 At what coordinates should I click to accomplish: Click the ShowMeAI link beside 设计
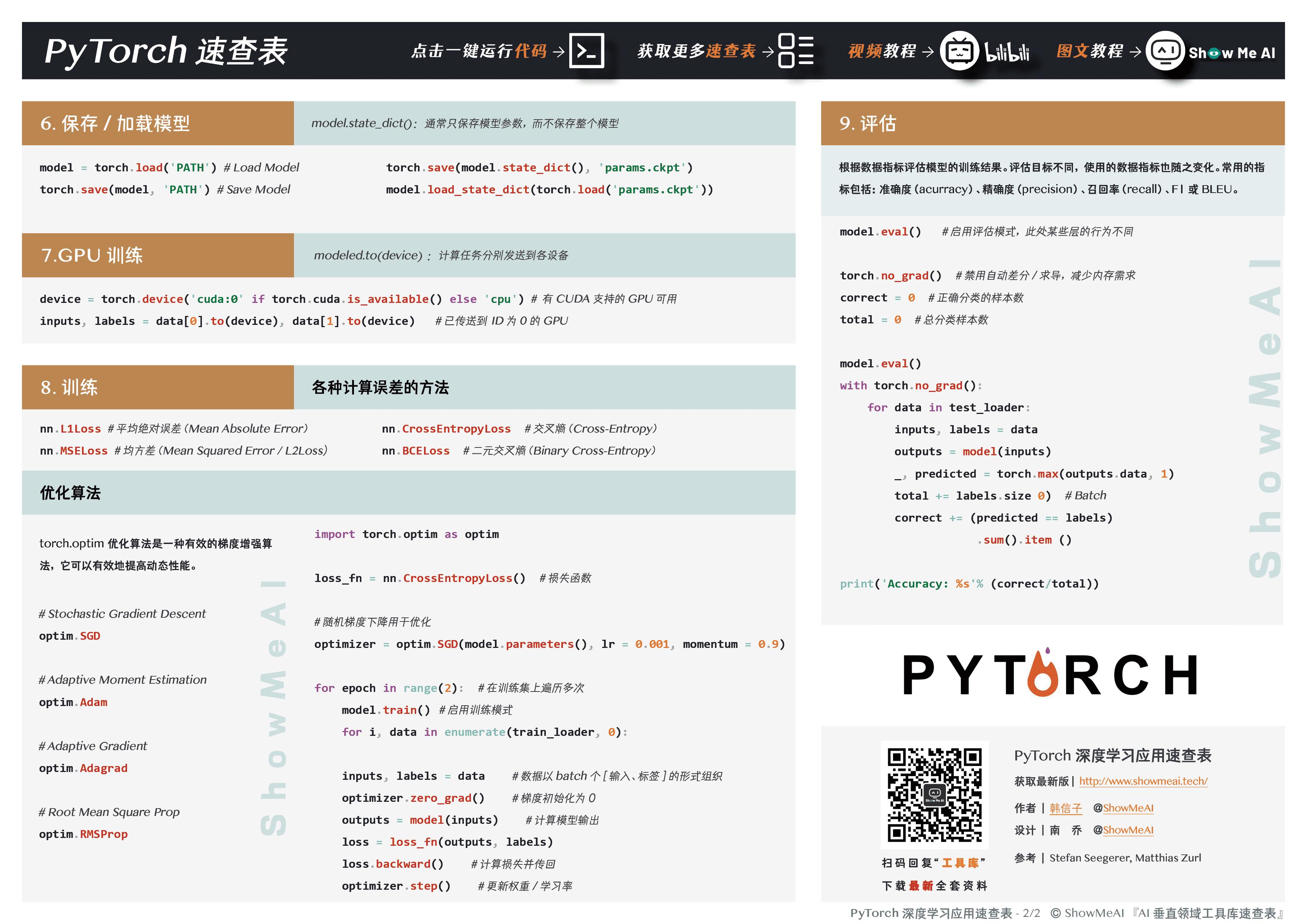coord(1128,830)
